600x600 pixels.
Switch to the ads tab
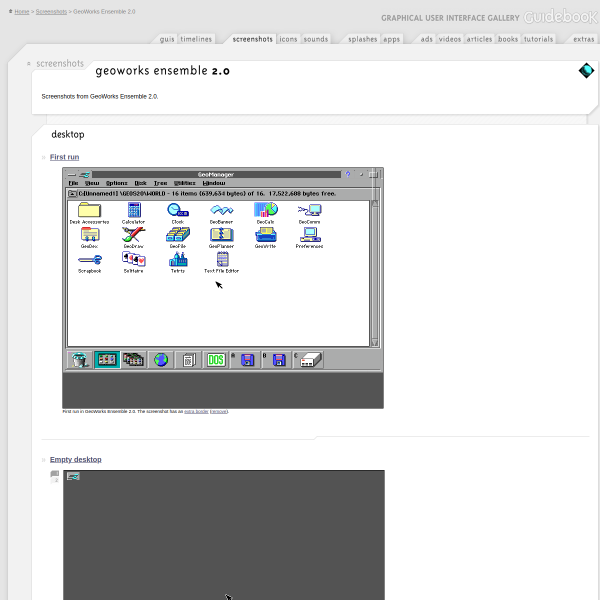(x=426, y=39)
